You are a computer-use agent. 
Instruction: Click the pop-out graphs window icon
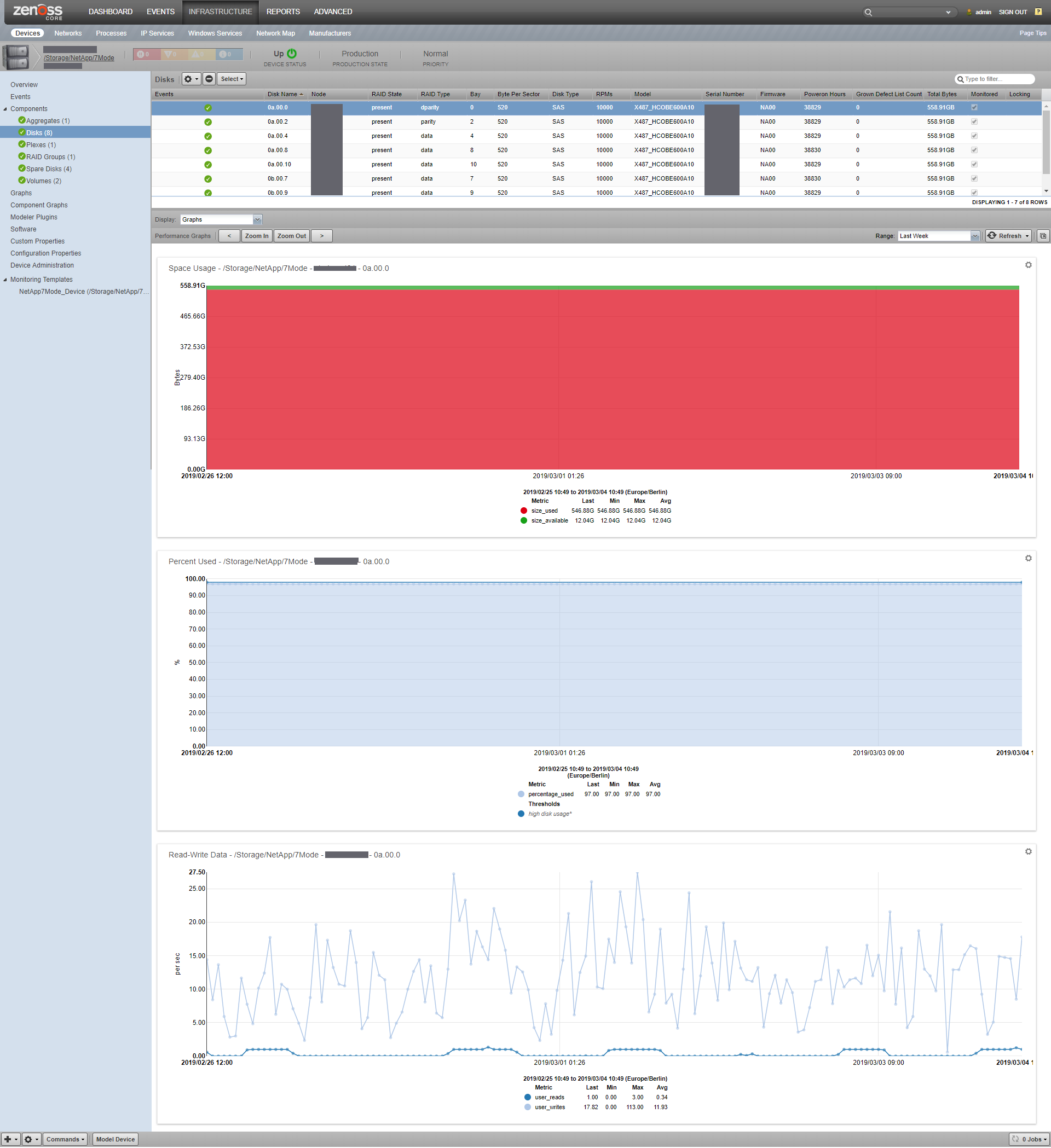[x=1043, y=236]
